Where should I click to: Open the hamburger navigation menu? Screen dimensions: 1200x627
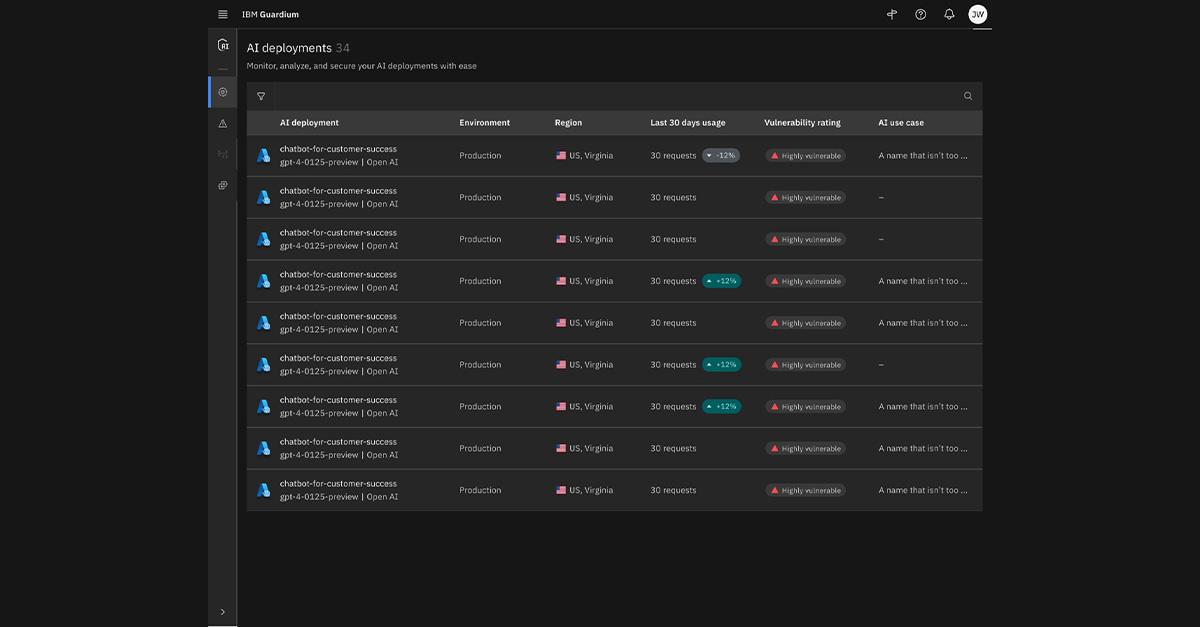(222, 14)
